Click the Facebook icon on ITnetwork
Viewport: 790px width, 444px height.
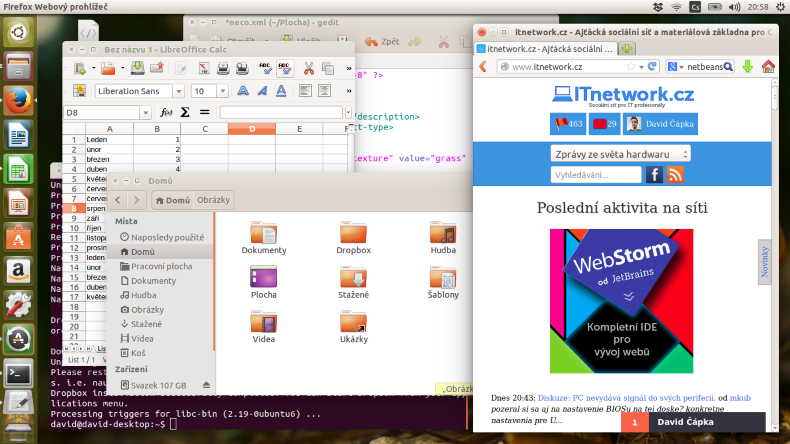click(x=654, y=175)
